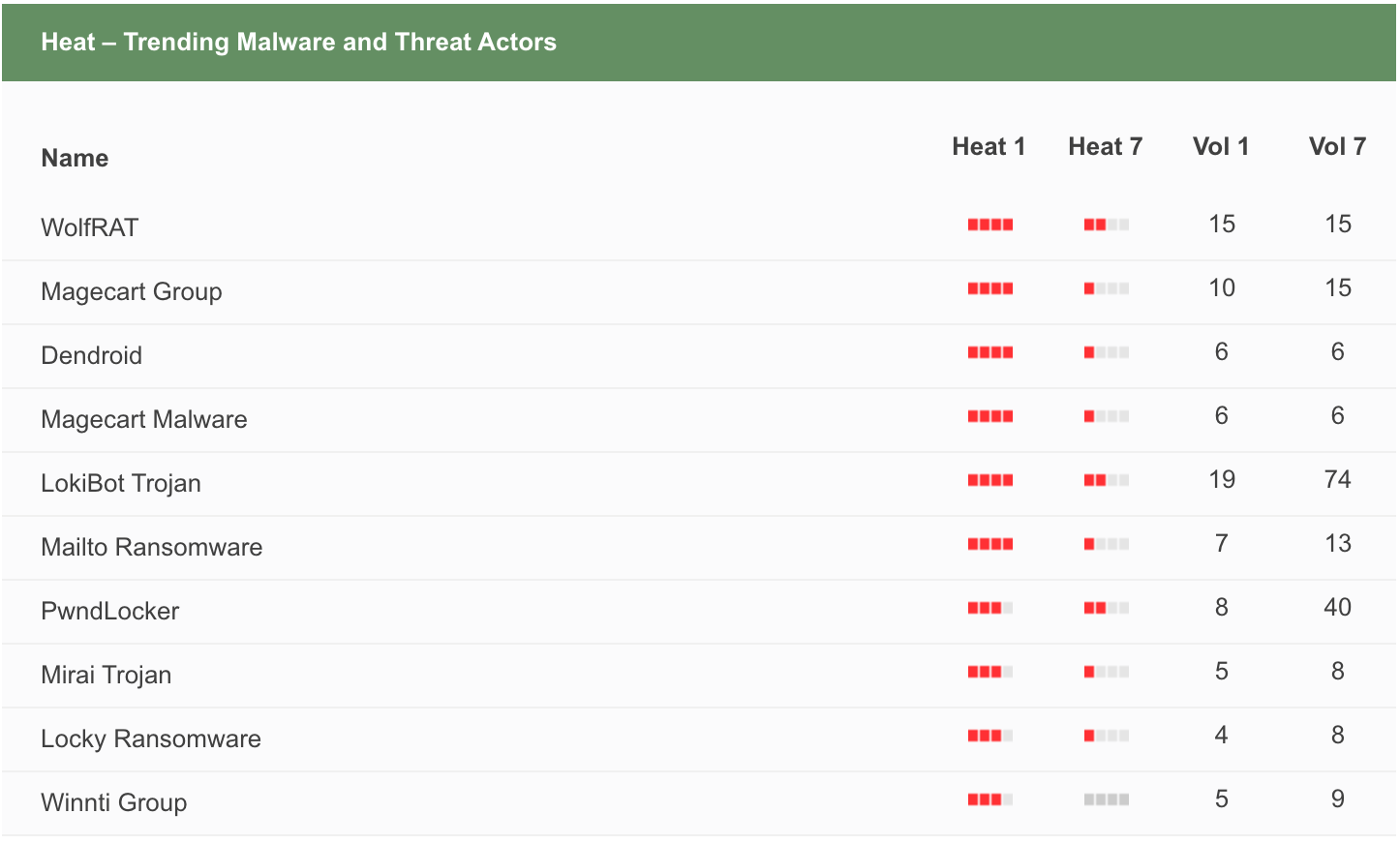This screenshot has width=1400, height=844.
Task: Click Dendroid's Vol 1 value 6
Action: 1222,351
